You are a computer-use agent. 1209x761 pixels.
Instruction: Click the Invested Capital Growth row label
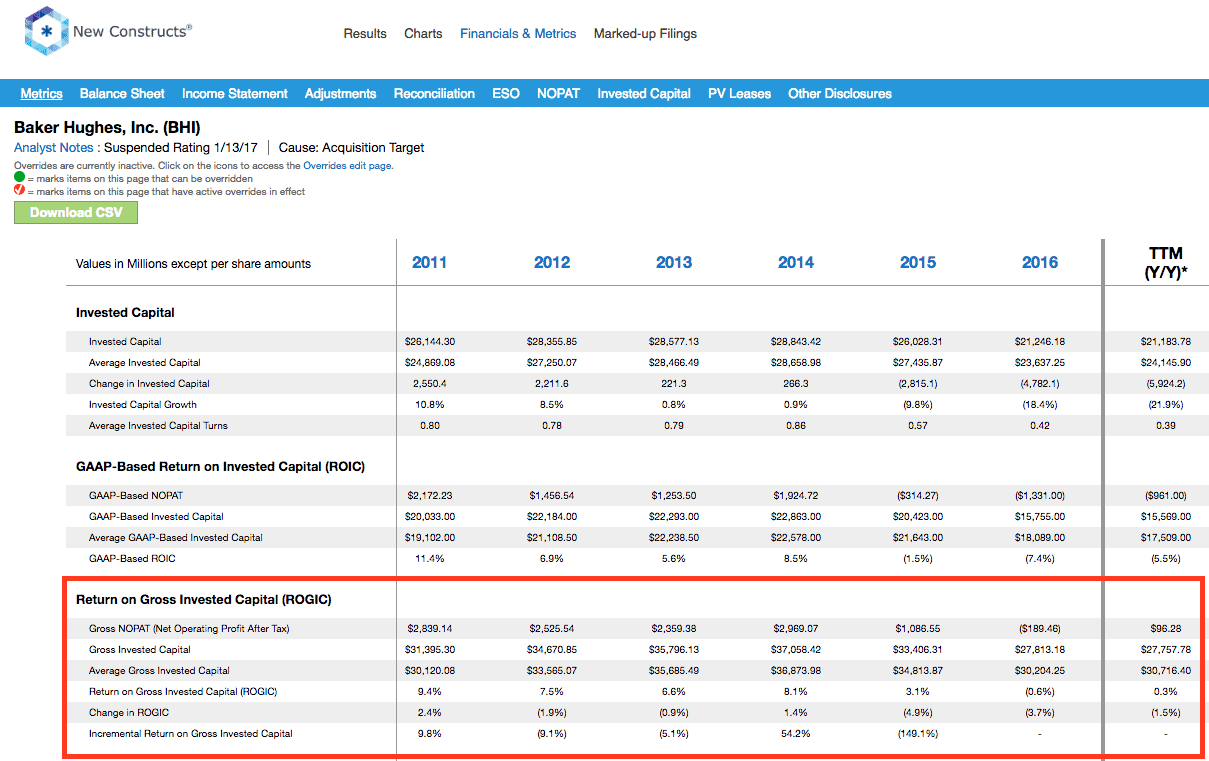pos(143,405)
